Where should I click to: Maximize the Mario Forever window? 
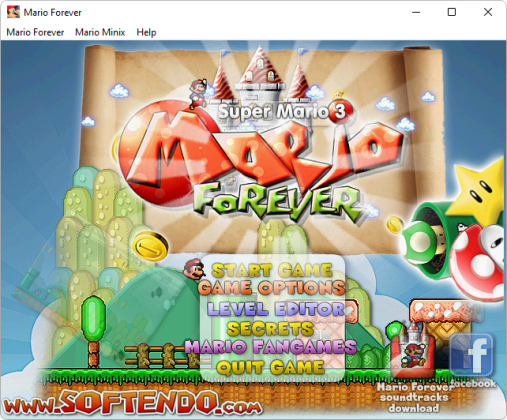[x=452, y=12]
